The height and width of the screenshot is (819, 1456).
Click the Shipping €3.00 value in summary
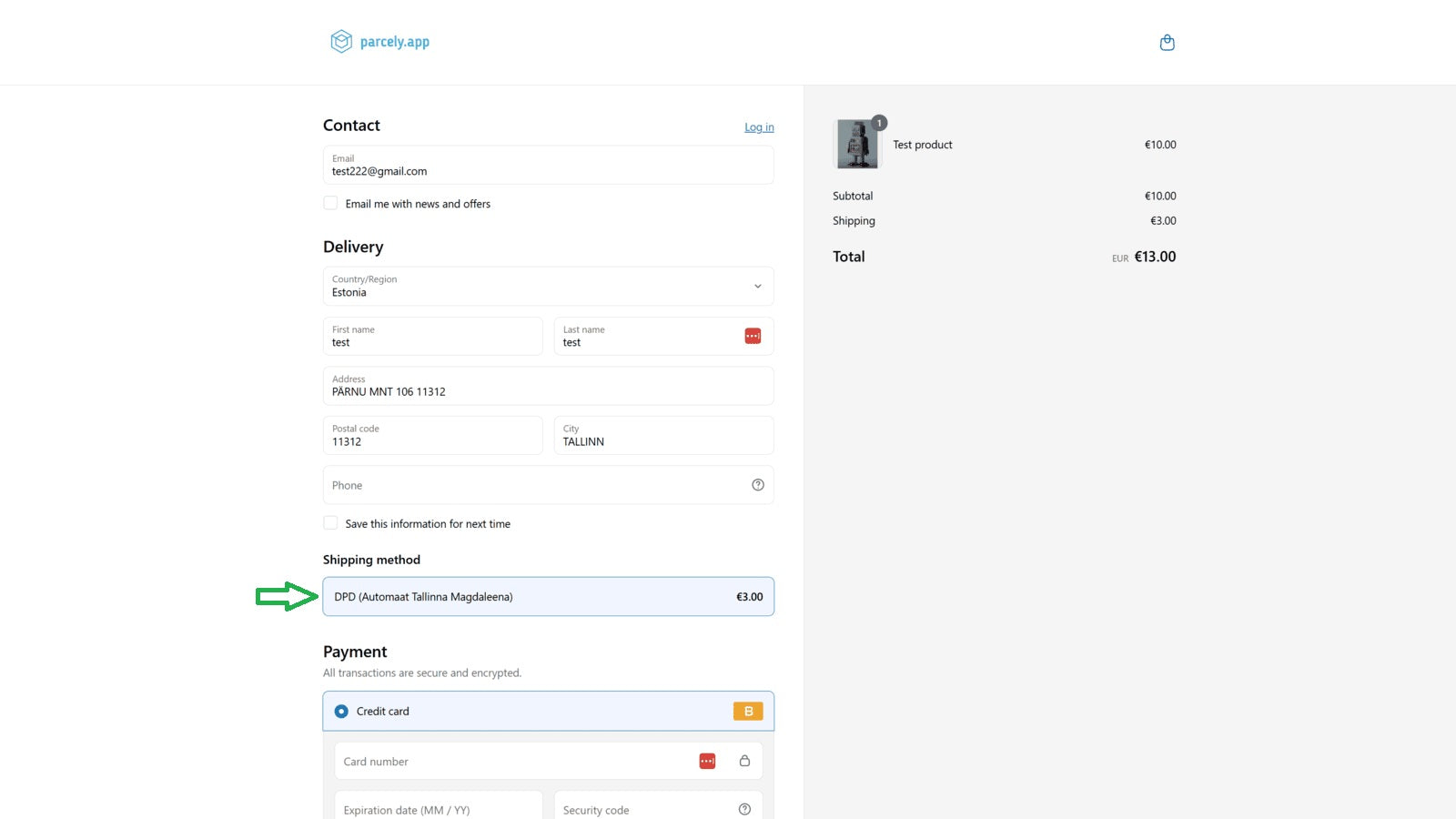pyautogui.click(x=1163, y=221)
